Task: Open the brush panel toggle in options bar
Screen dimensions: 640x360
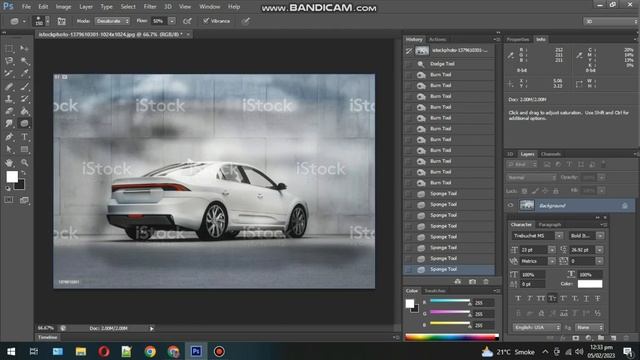Action: click(61, 21)
